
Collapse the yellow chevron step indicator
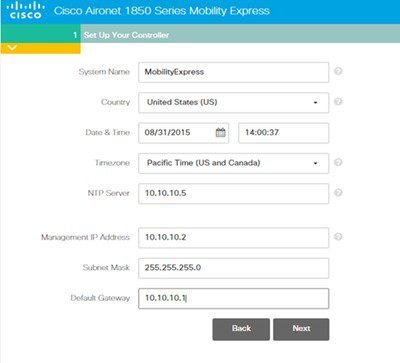tap(12, 48)
